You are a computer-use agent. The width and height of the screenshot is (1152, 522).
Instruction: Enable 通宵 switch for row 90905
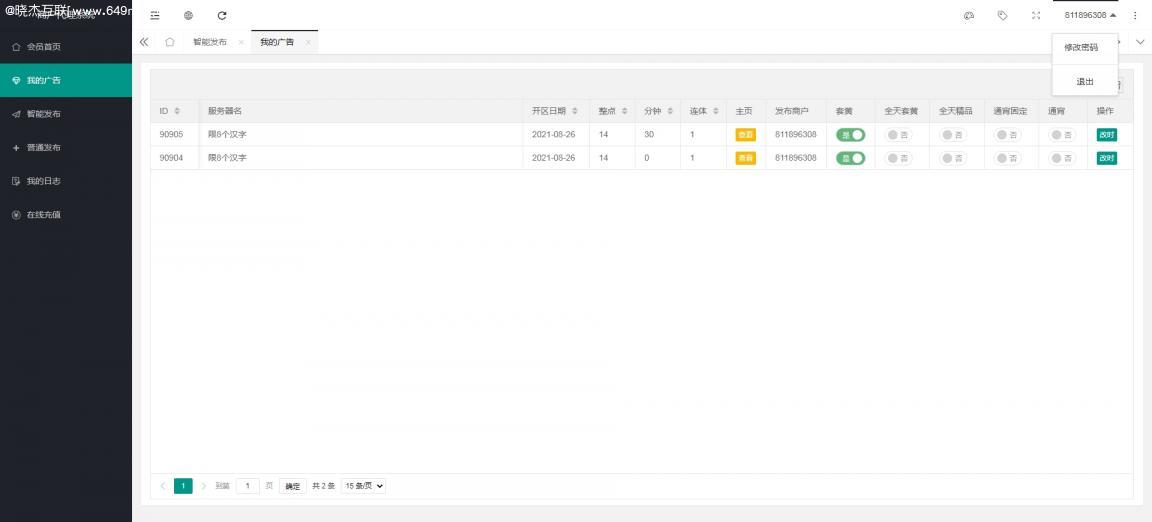(x=1062, y=135)
